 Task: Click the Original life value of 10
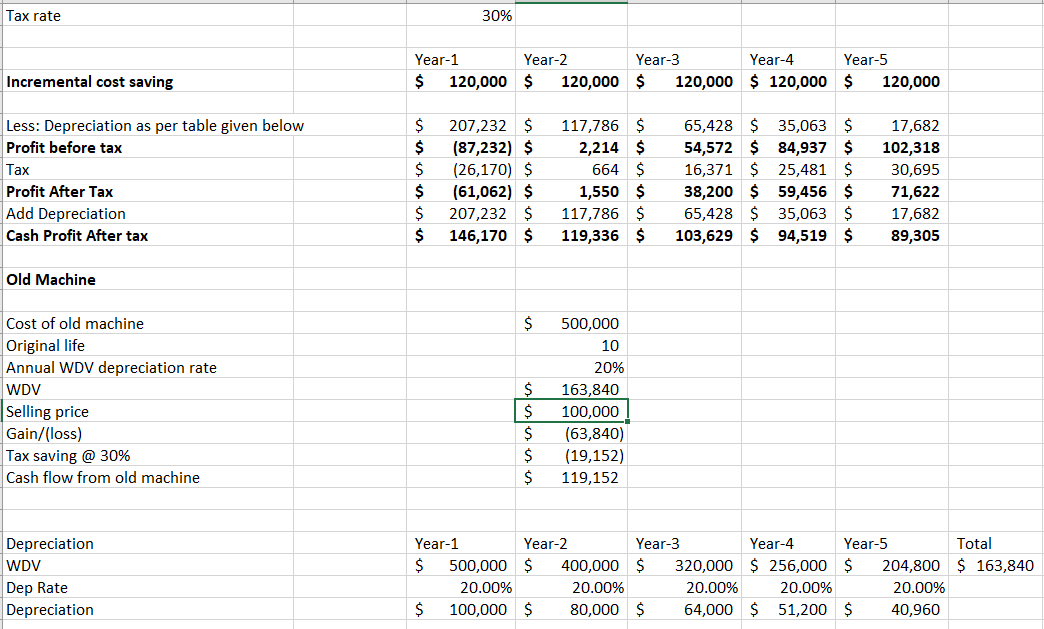(572, 346)
